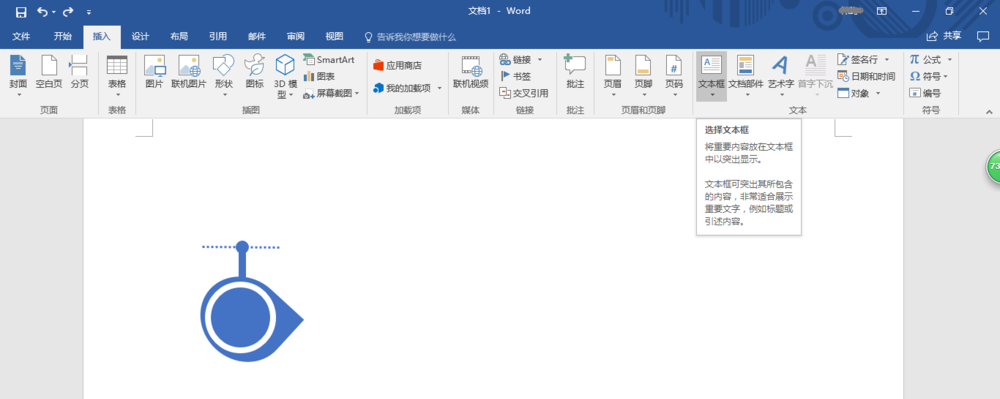Open the 形状 shapes gallery

224,76
